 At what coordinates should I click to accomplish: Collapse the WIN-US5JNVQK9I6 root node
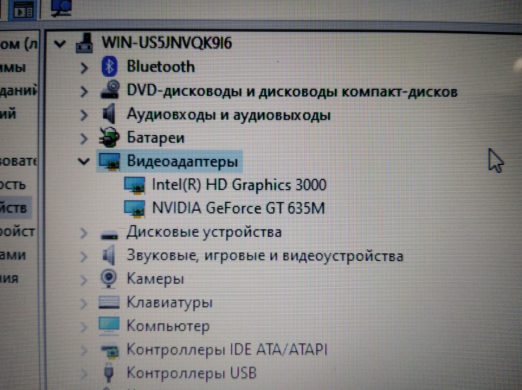click(x=60, y=44)
